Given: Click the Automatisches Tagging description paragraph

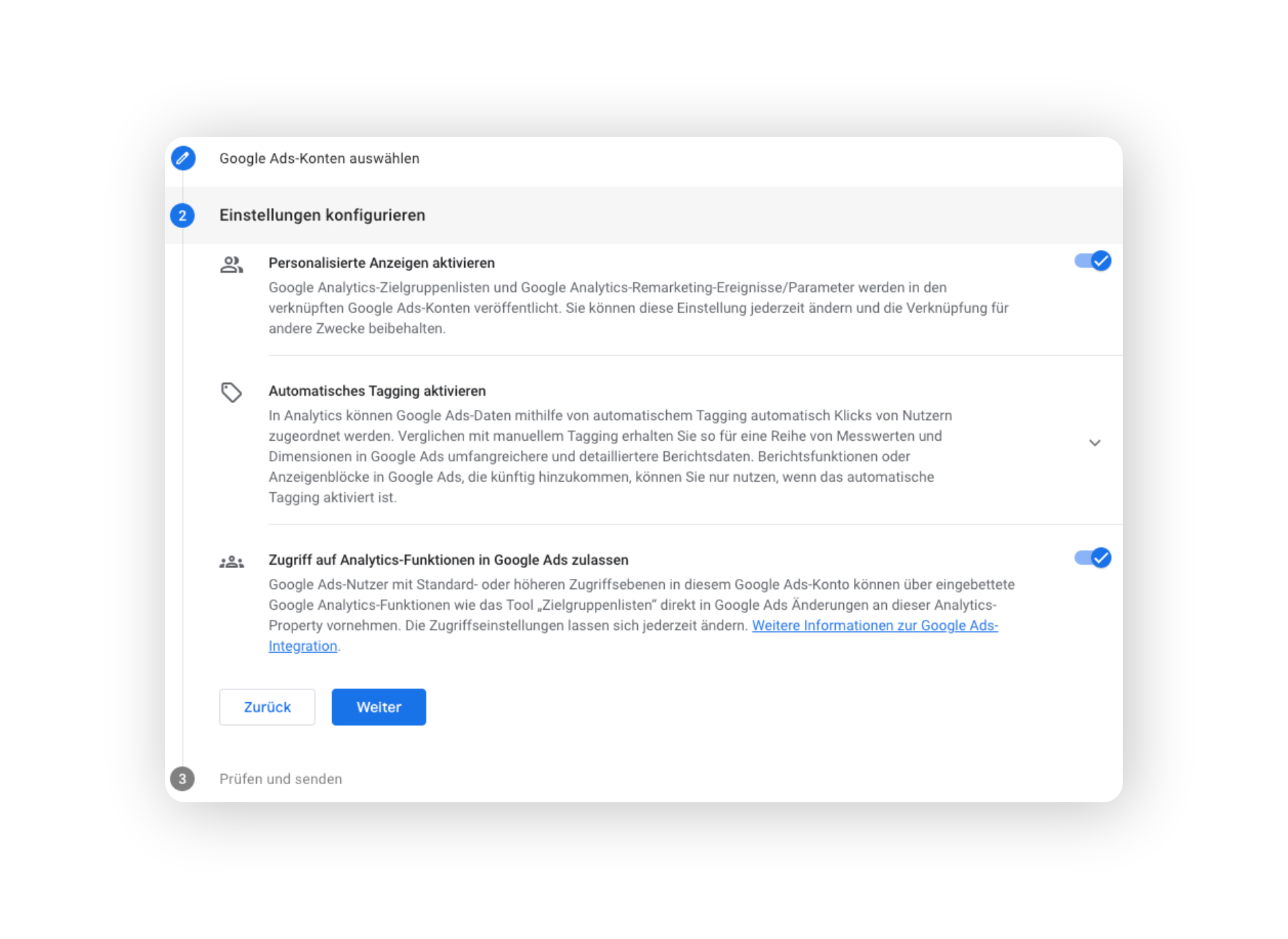Looking at the screenshot, I should point(610,456).
